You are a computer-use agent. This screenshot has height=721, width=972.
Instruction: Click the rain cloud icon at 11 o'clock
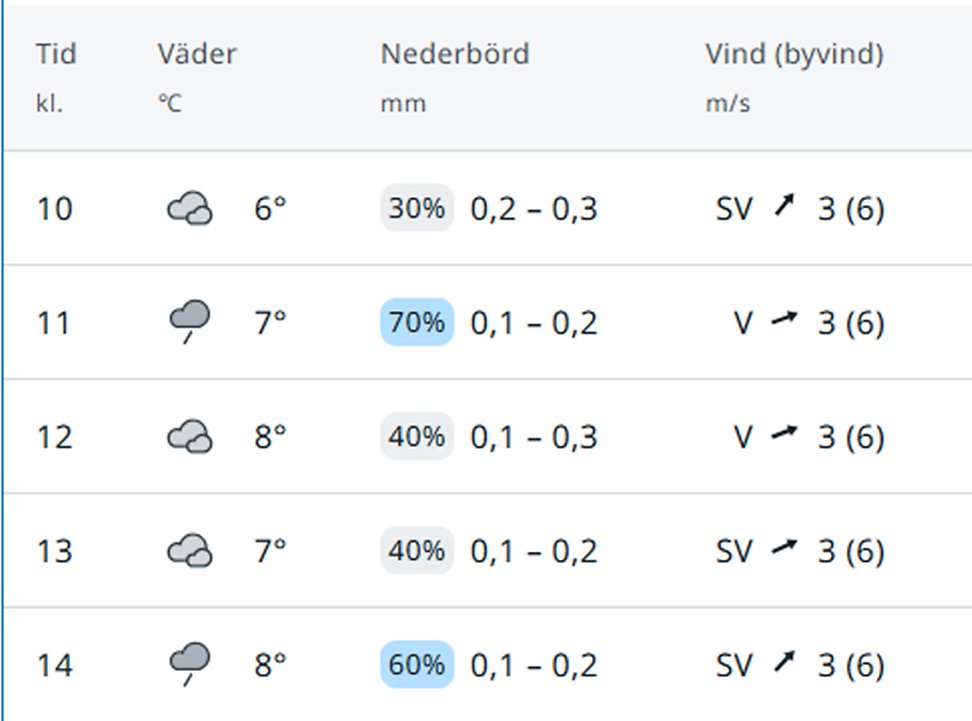189,322
